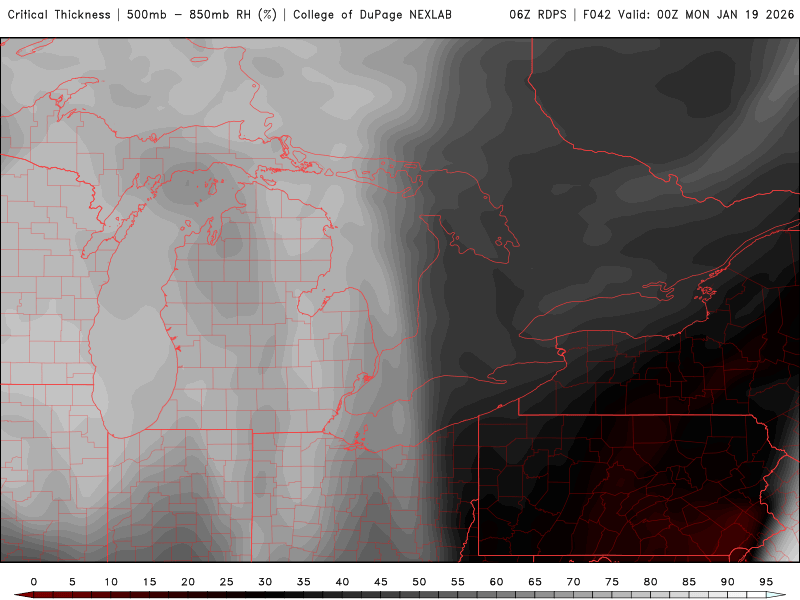Click the '35' label on the colorbar
Image resolution: width=800 pixels, height=600 pixels.
pyautogui.click(x=304, y=582)
